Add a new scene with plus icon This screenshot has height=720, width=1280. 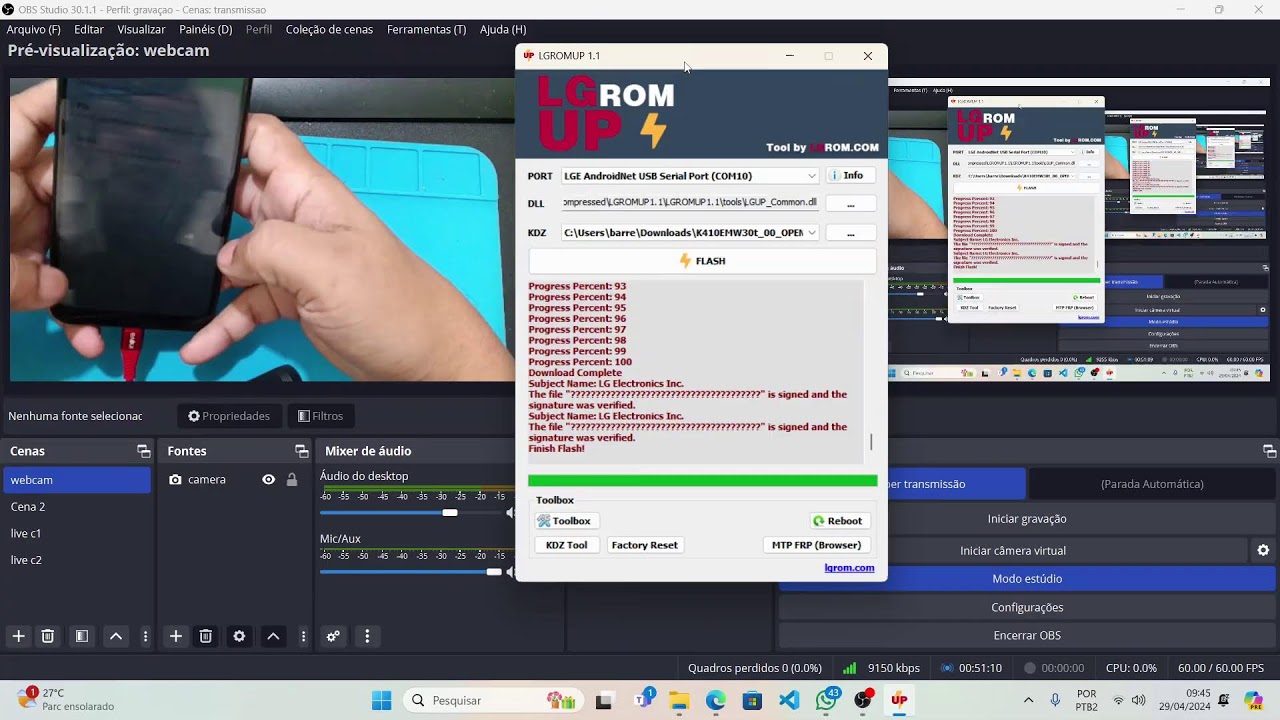coord(18,636)
